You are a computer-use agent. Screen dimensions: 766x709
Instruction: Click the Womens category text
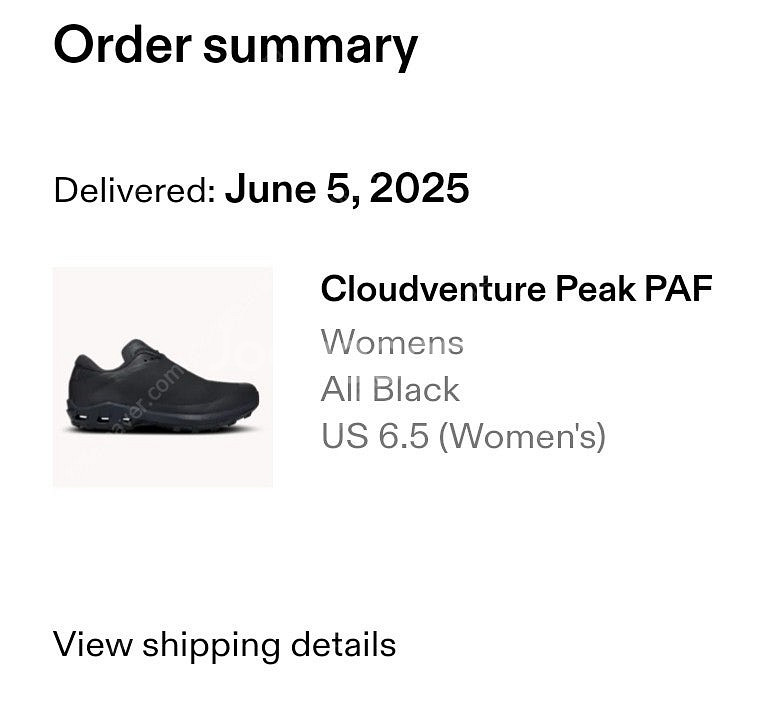pos(392,342)
